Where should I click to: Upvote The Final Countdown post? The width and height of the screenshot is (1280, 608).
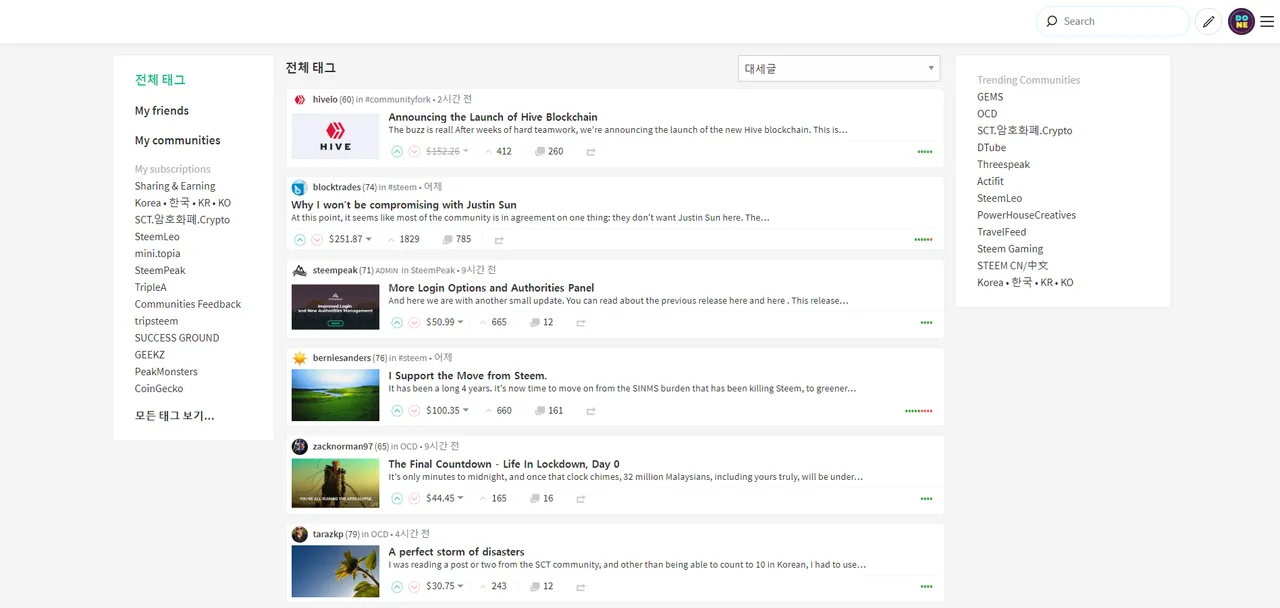tap(397, 498)
